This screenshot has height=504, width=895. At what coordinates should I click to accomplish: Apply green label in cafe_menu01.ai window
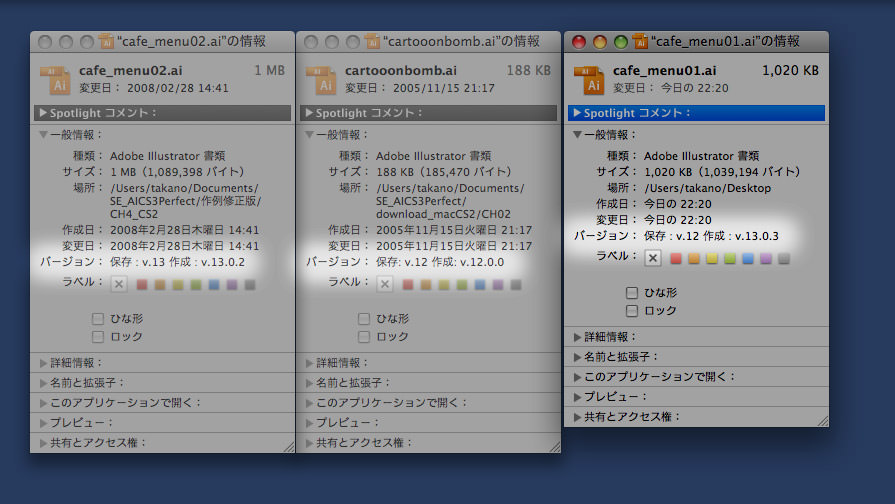(x=729, y=259)
